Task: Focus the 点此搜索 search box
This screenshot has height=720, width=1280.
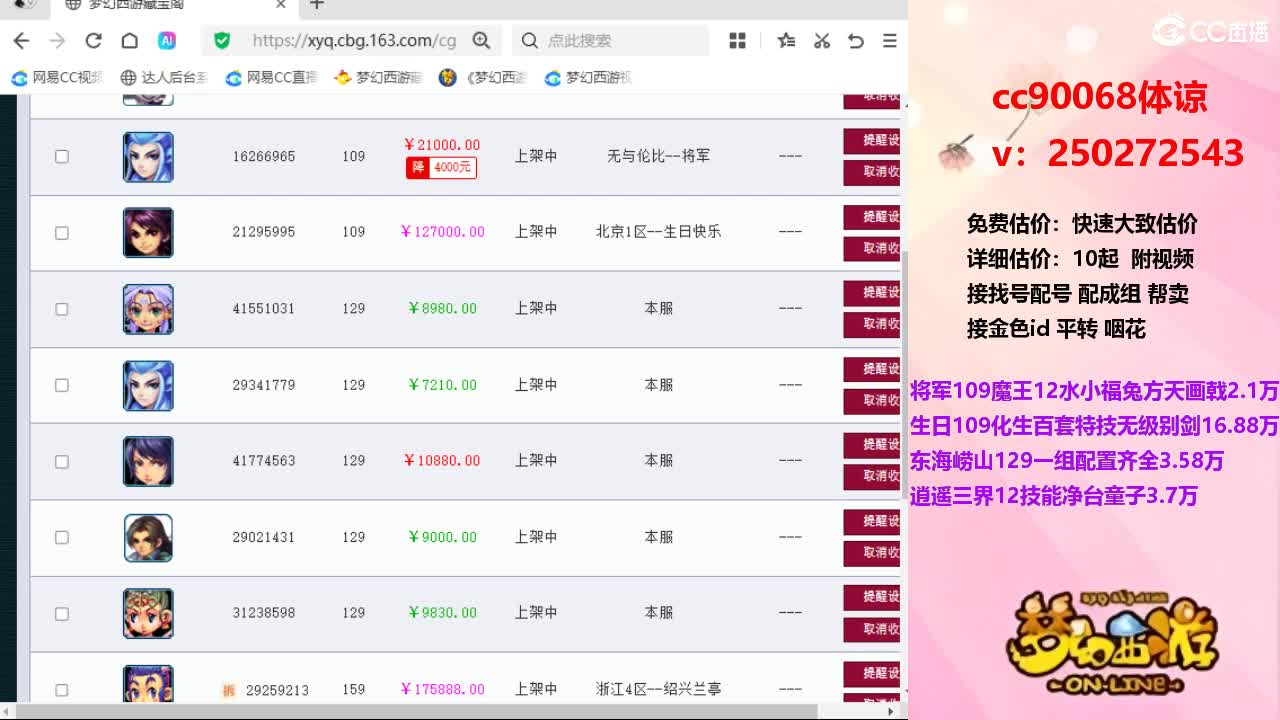Action: point(612,41)
